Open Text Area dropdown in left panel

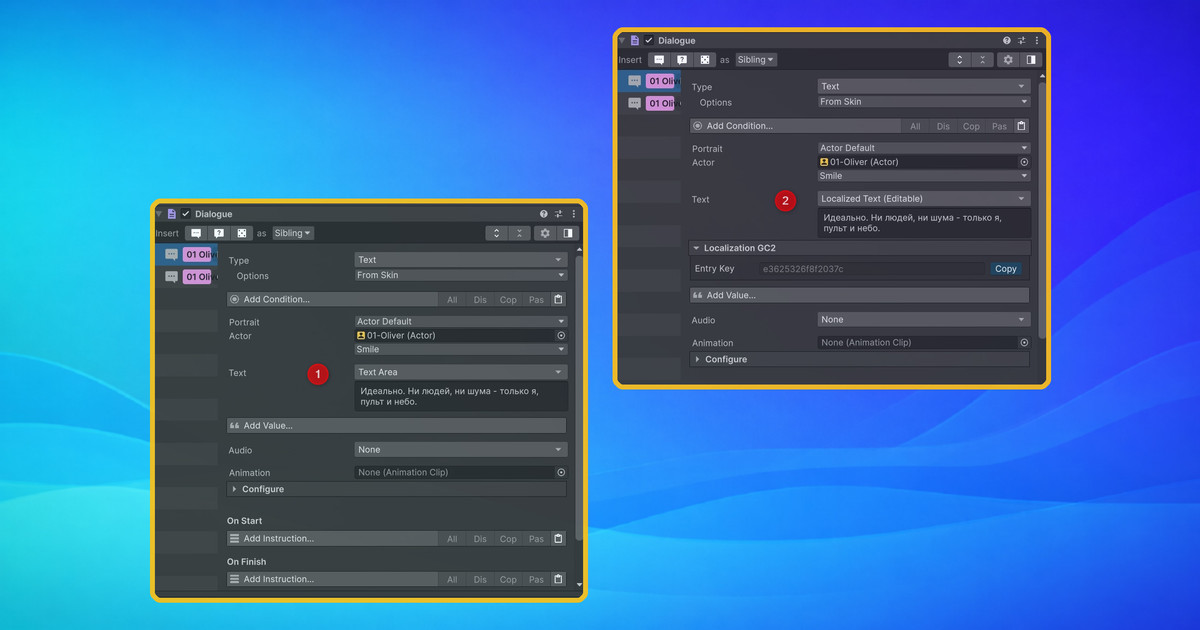pyautogui.click(x=461, y=372)
